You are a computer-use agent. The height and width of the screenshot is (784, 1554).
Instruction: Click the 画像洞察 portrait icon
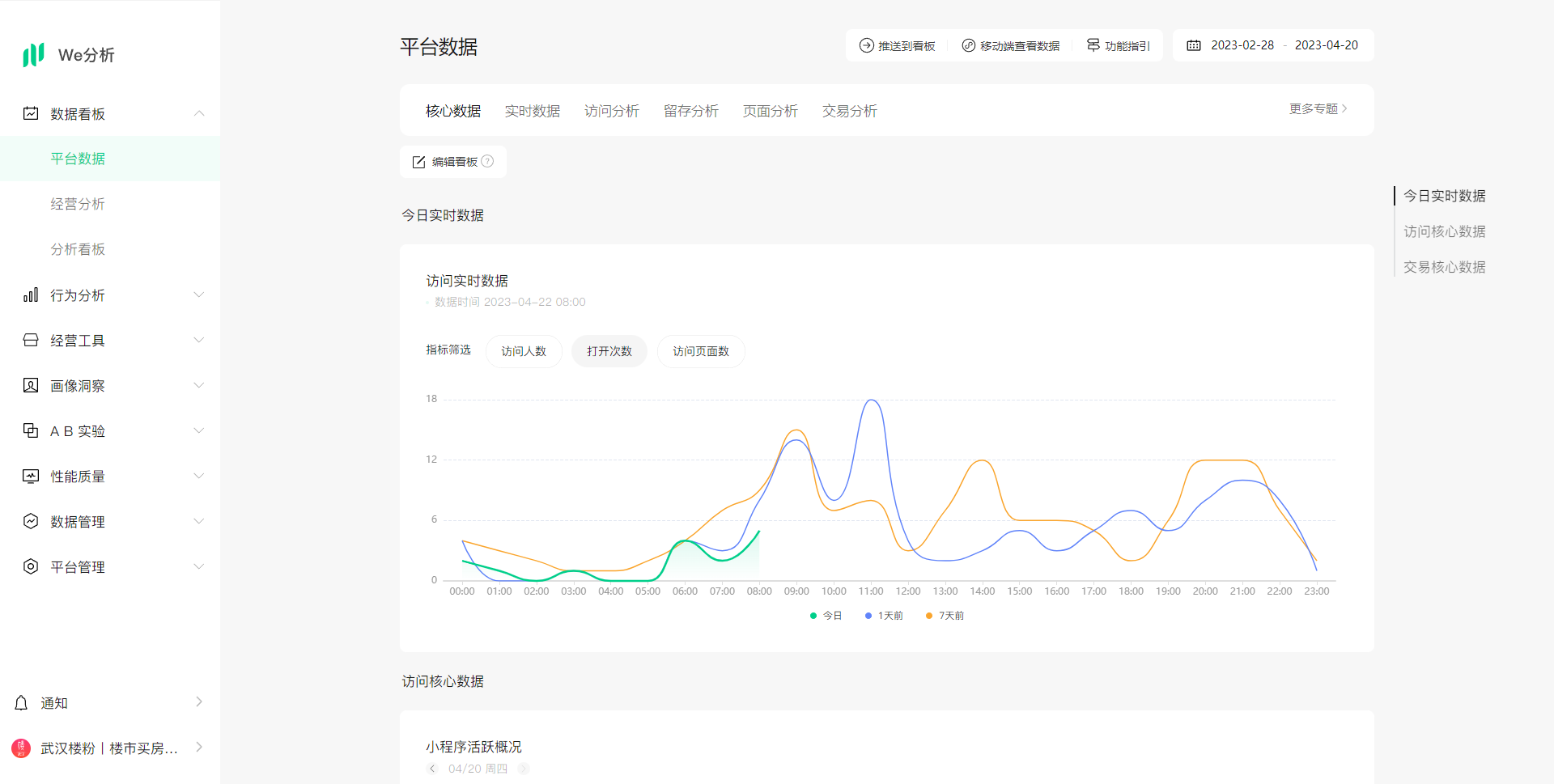[31, 386]
